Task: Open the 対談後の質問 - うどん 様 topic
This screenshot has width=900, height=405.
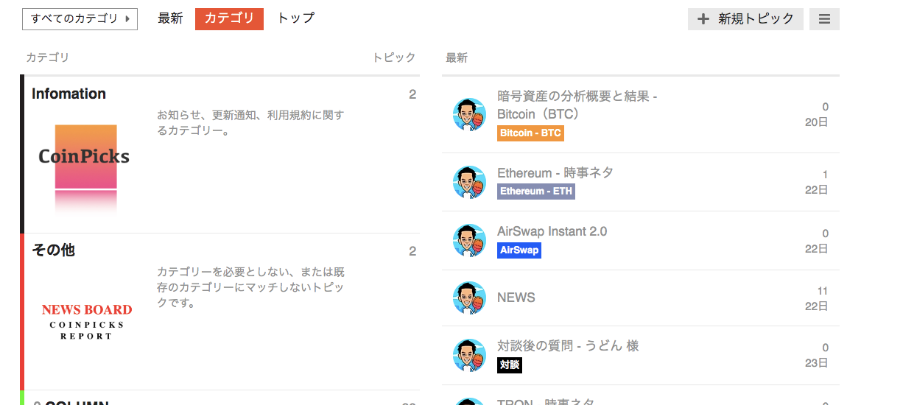Action: [568, 346]
